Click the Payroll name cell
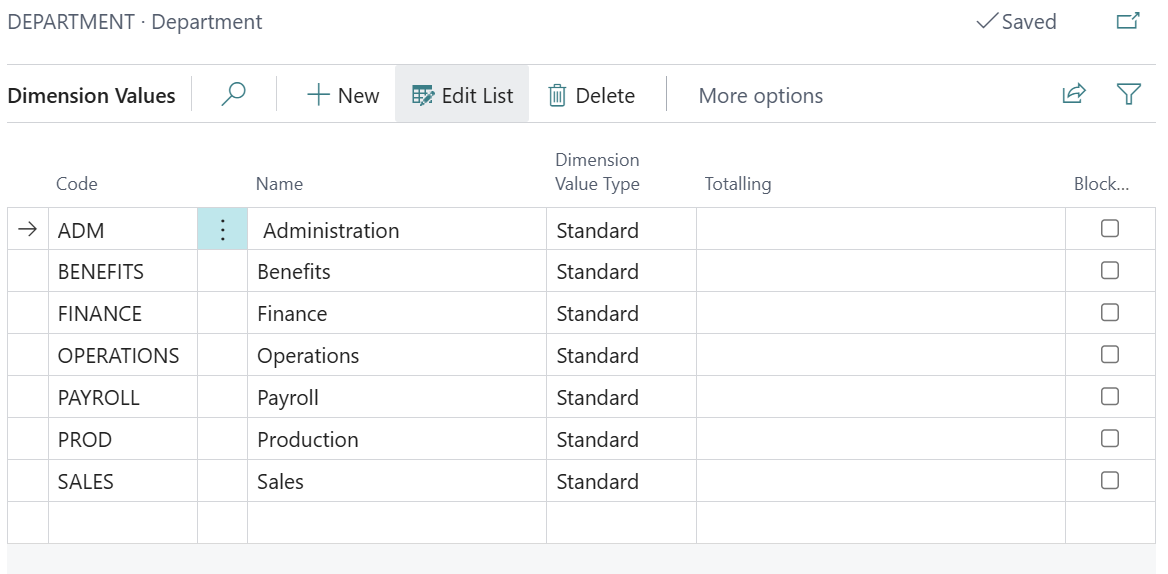The width and height of the screenshot is (1168, 574). coord(397,397)
